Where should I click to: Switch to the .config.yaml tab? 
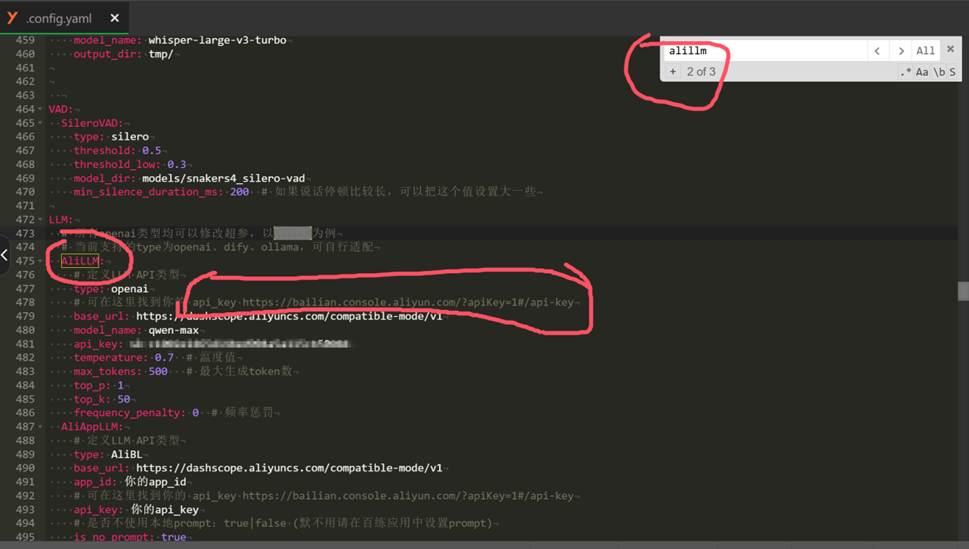62,18
